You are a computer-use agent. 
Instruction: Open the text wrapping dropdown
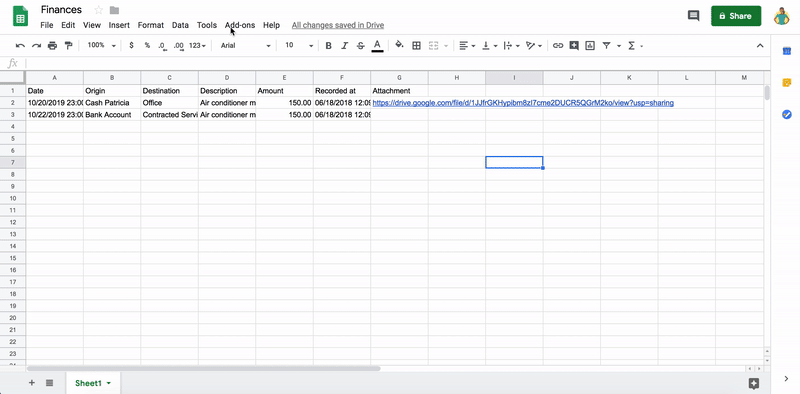click(x=511, y=45)
